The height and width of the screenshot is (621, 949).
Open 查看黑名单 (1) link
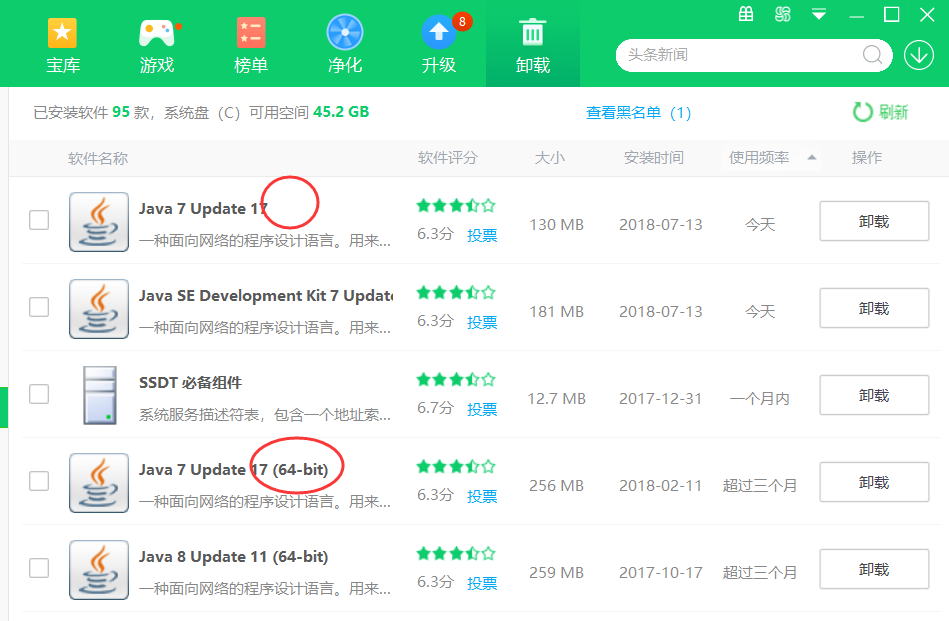click(639, 113)
